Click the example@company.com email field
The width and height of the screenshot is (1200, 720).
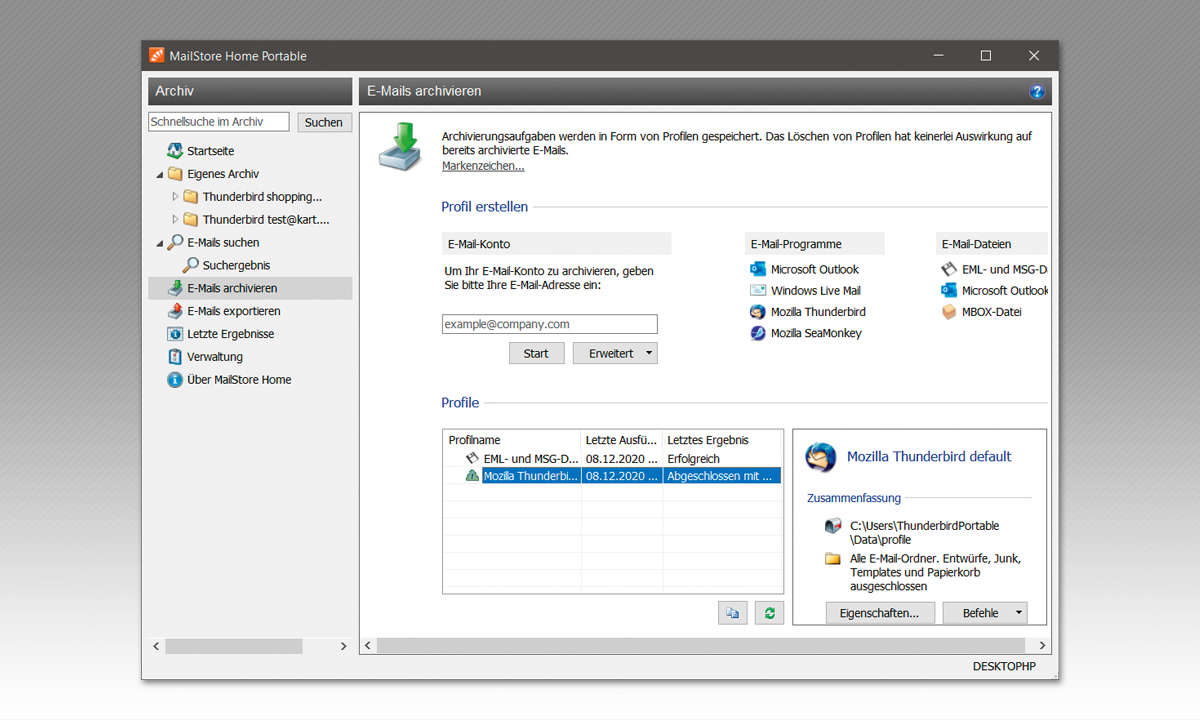pyautogui.click(x=550, y=324)
